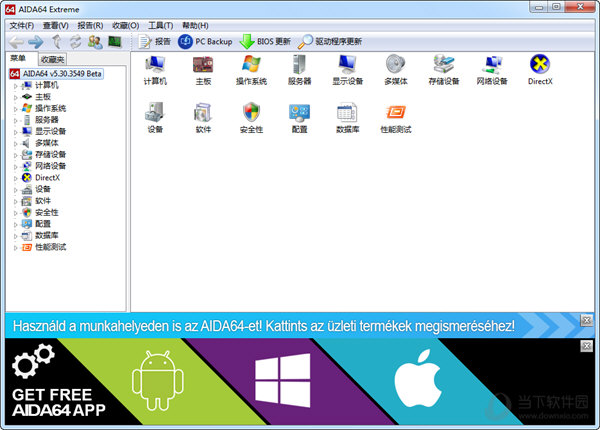Expand the 主板 tree node
Screen dimensions: 600x430
pyautogui.click(x=16, y=97)
